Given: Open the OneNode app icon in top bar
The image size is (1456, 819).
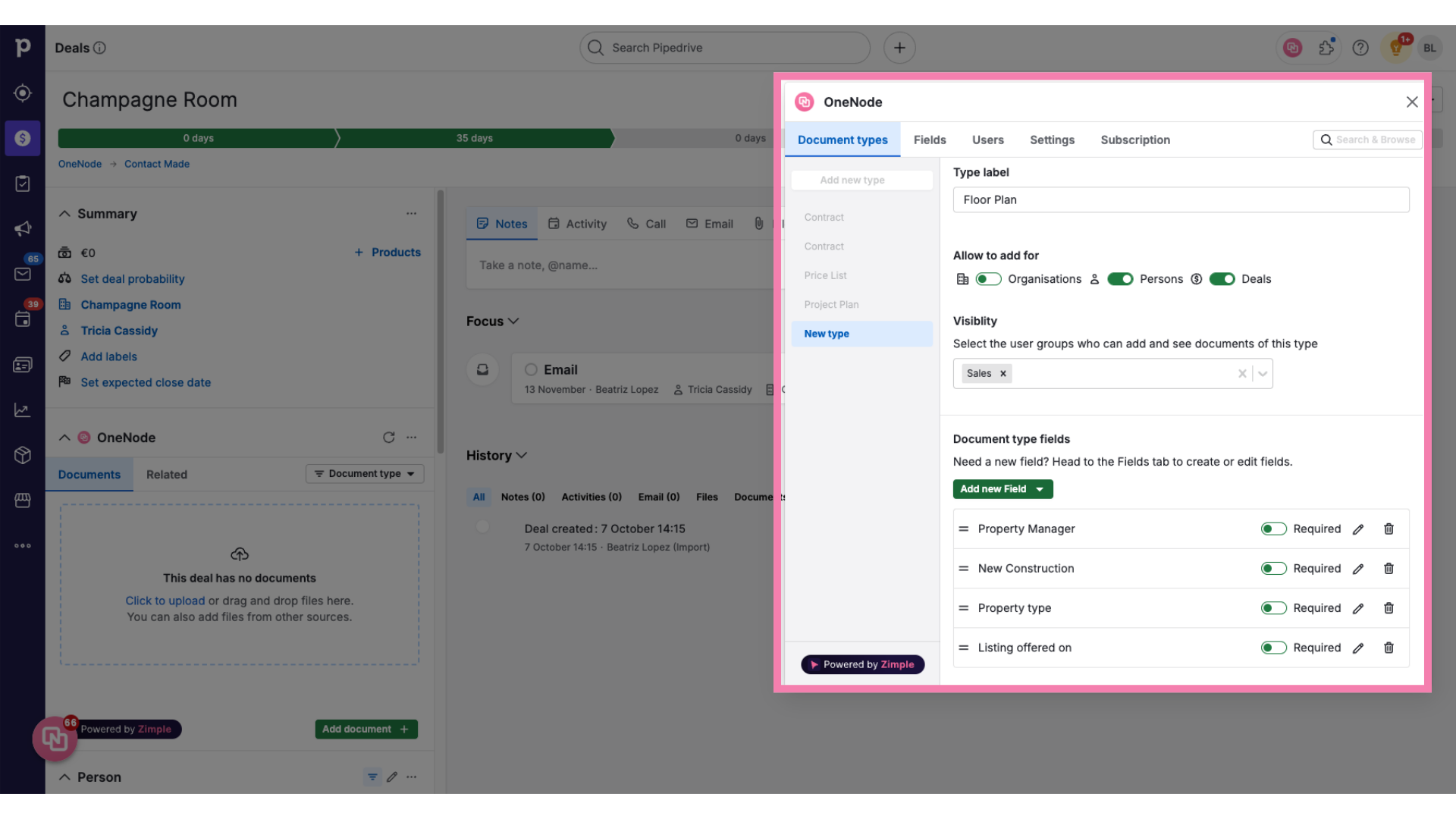Looking at the screenshot, I should (1292, 48).
